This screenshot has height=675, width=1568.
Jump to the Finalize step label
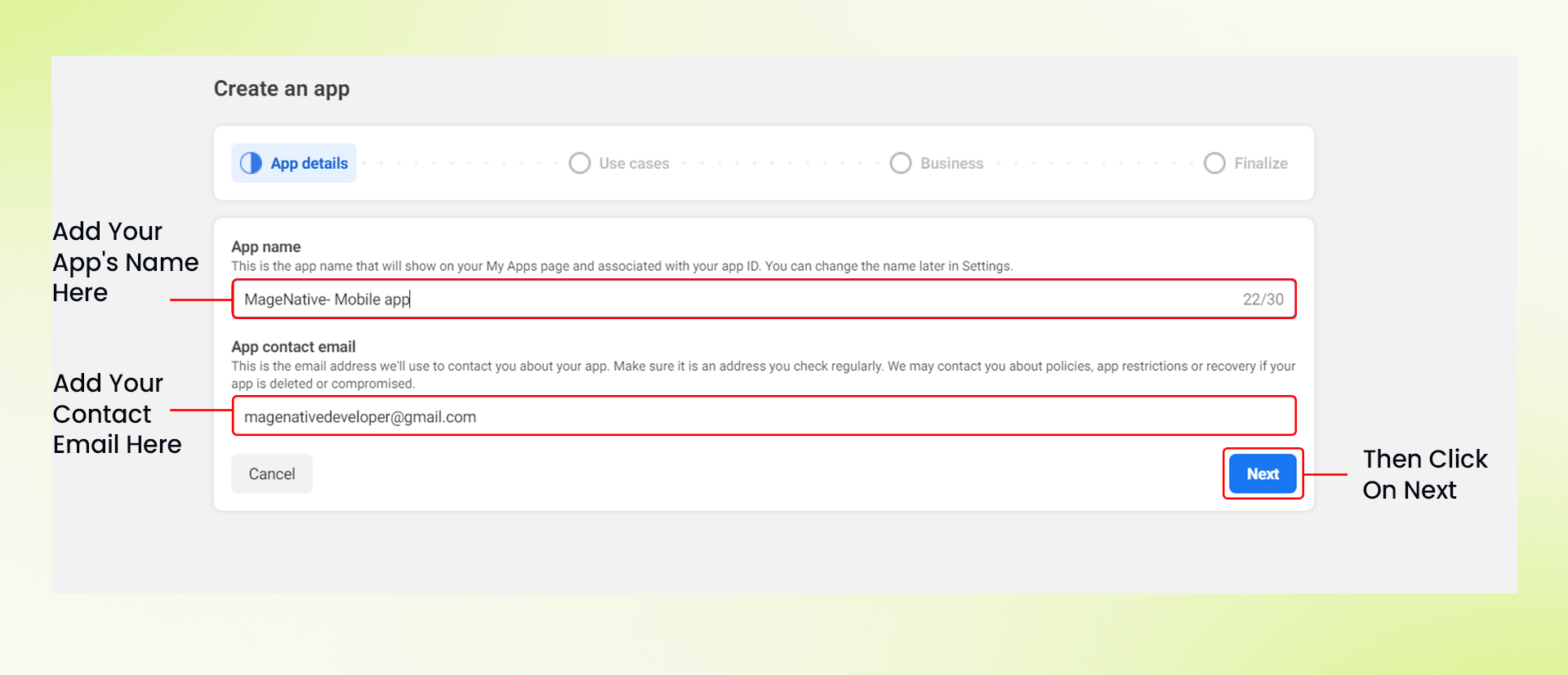[x=1261, y=163]
